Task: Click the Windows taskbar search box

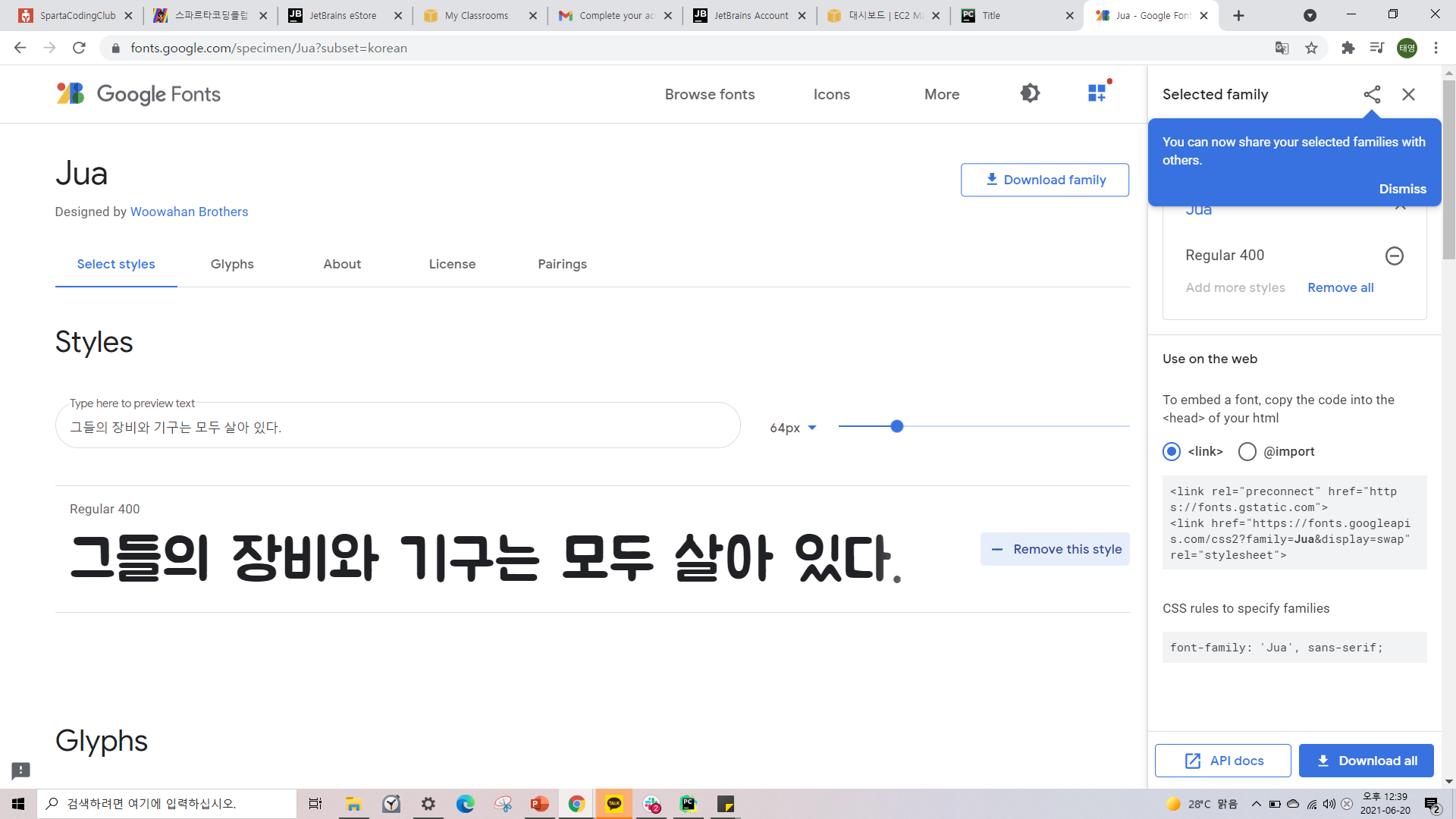Action: pyautogui.click(x=167, y=804)
